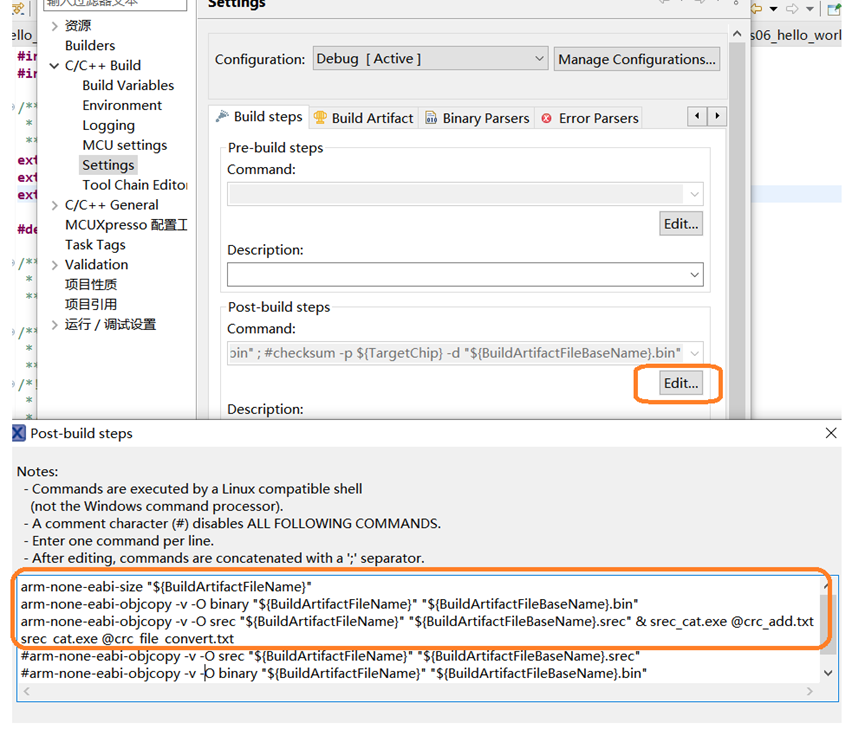The height and width of the screenshot is (742, 852).
Task: Click the highlighted post-build Edit button
Action: click(679, 383)
